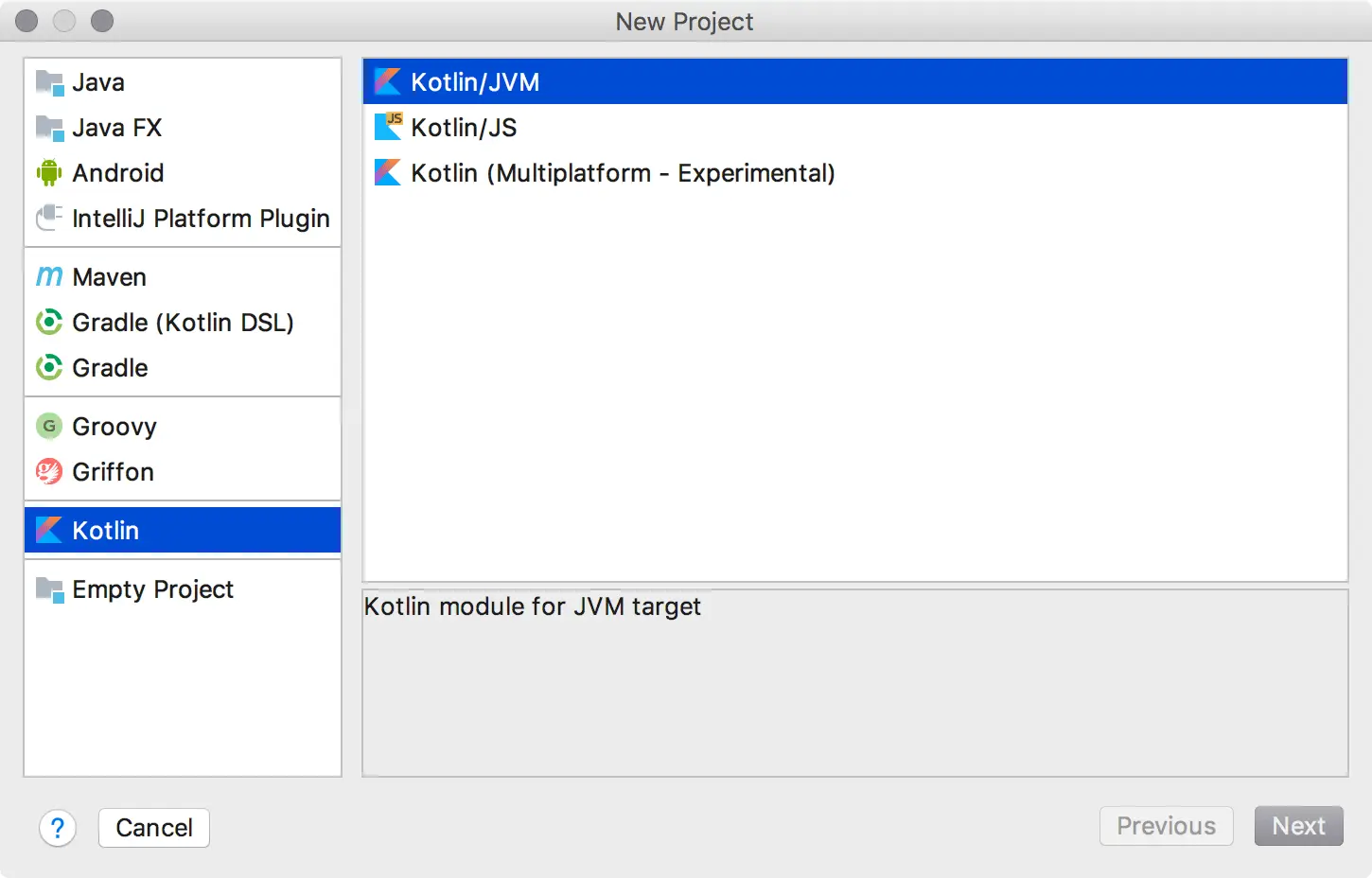The image size is (1372, 878).
Task: Select the Kotlin category label
Action: (106, 531)
